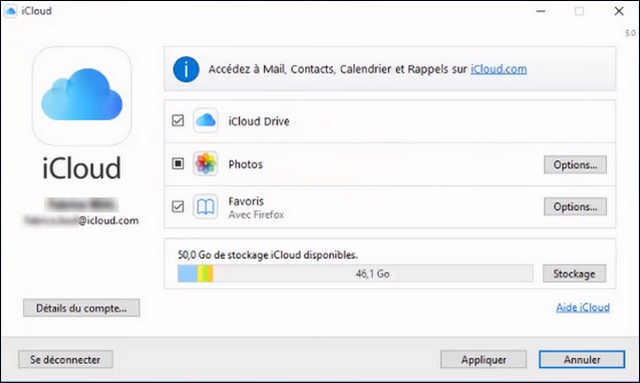
Task: Click the '46,1 Go' storage value
Action: click(x=372, y=274)
